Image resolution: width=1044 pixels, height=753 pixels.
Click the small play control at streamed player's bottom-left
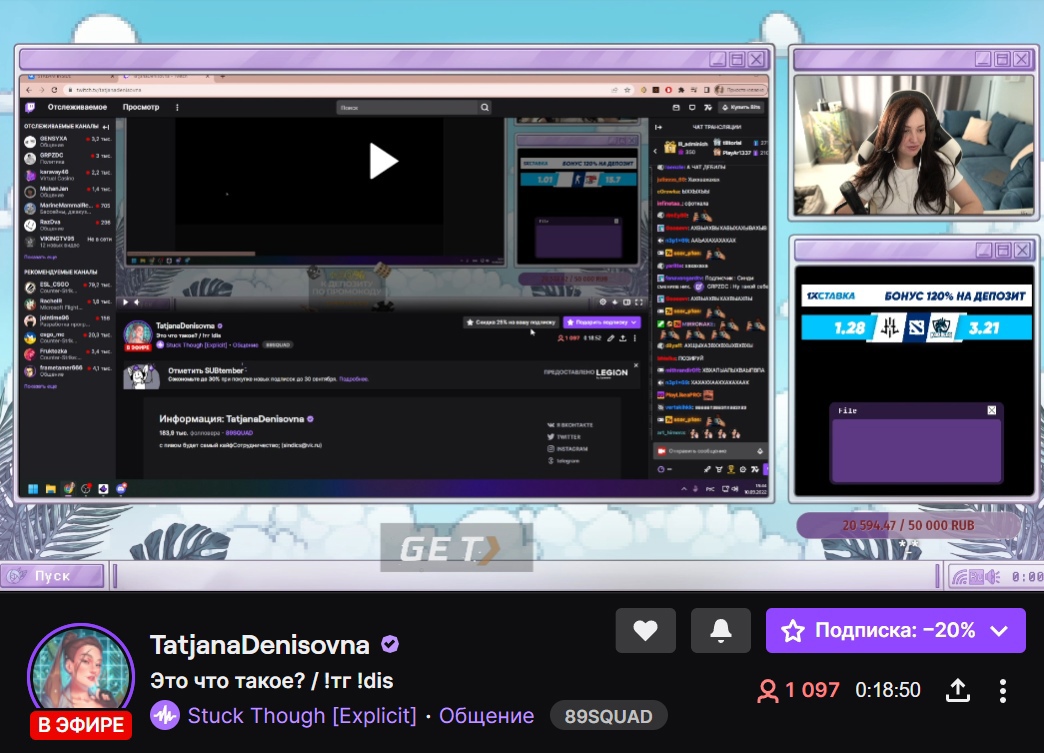125,302
